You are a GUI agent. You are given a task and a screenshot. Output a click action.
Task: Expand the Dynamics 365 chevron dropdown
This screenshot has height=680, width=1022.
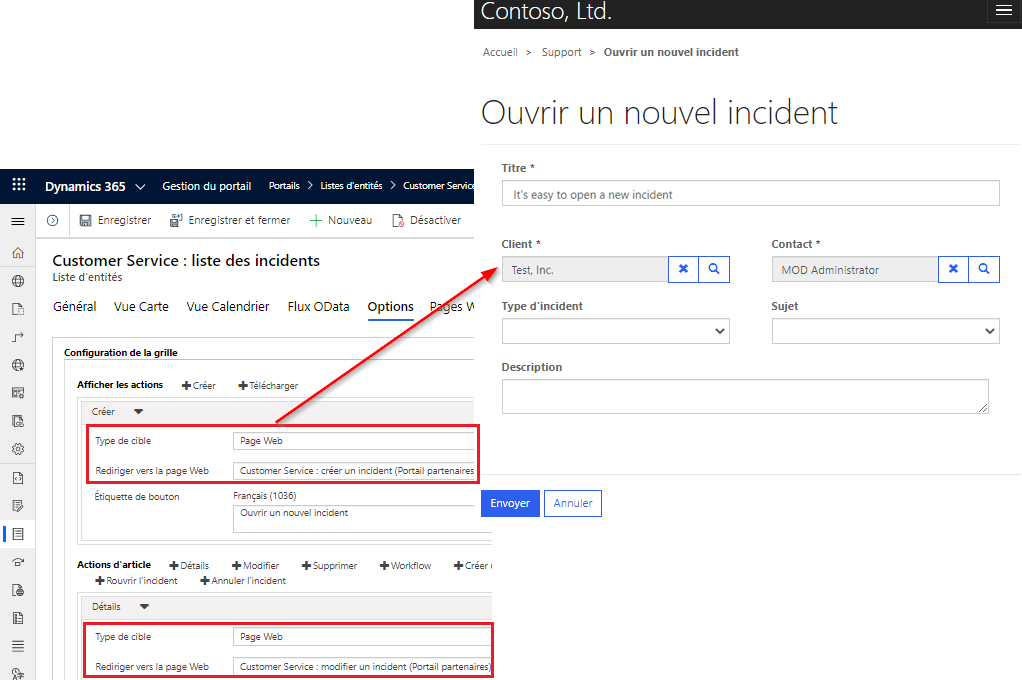(140, 186)
